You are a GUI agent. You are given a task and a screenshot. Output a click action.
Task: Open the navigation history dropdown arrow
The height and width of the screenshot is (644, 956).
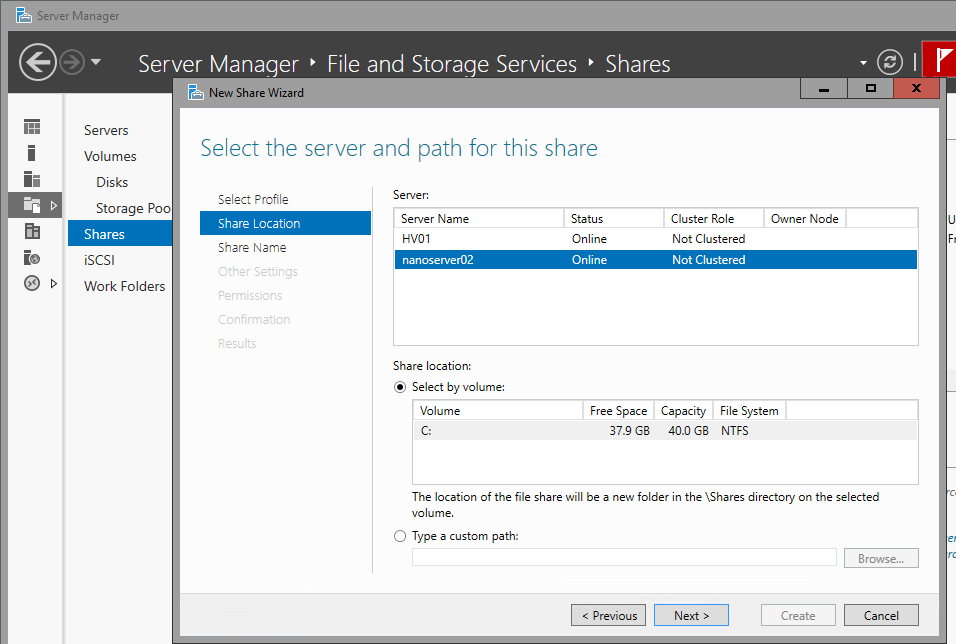click(96, 63)
